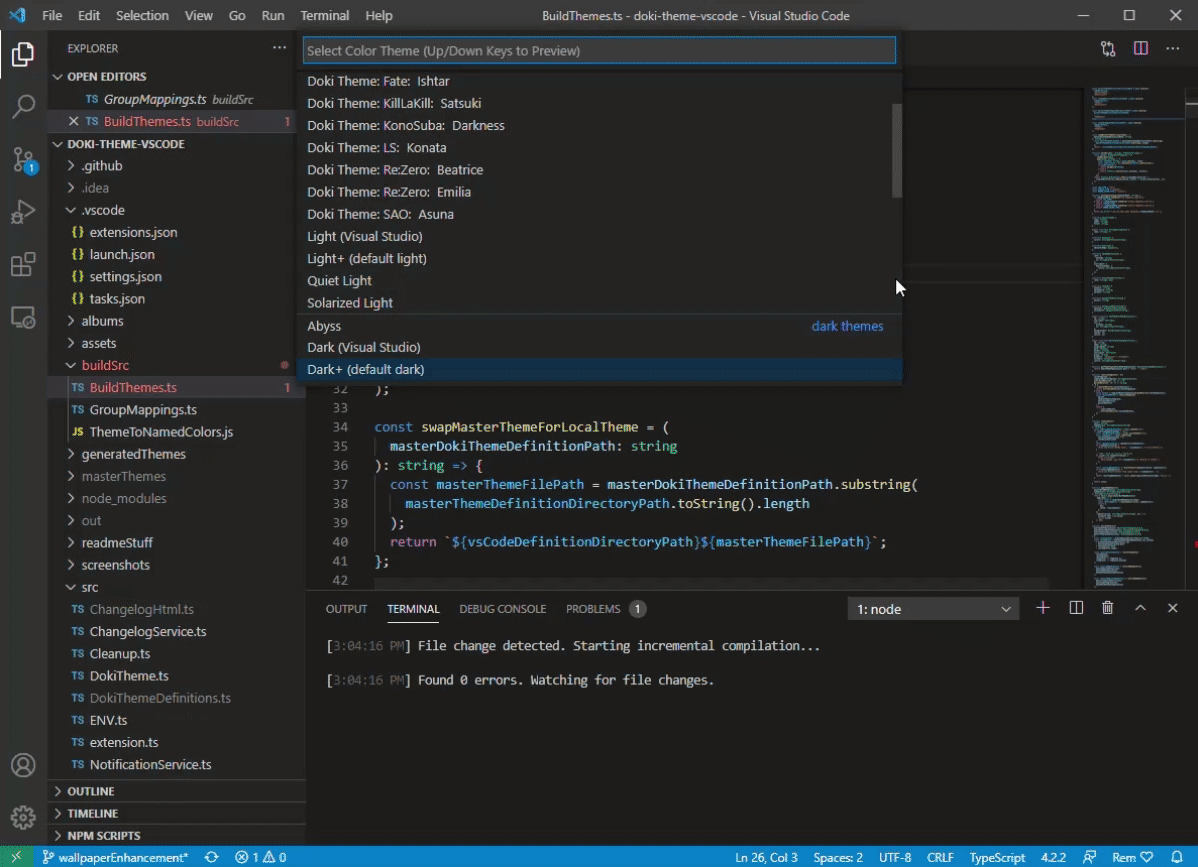Click the theme list scrollbar thumb
The height and width of the screenshot is (867, 1198).
(x=897, y=150)
